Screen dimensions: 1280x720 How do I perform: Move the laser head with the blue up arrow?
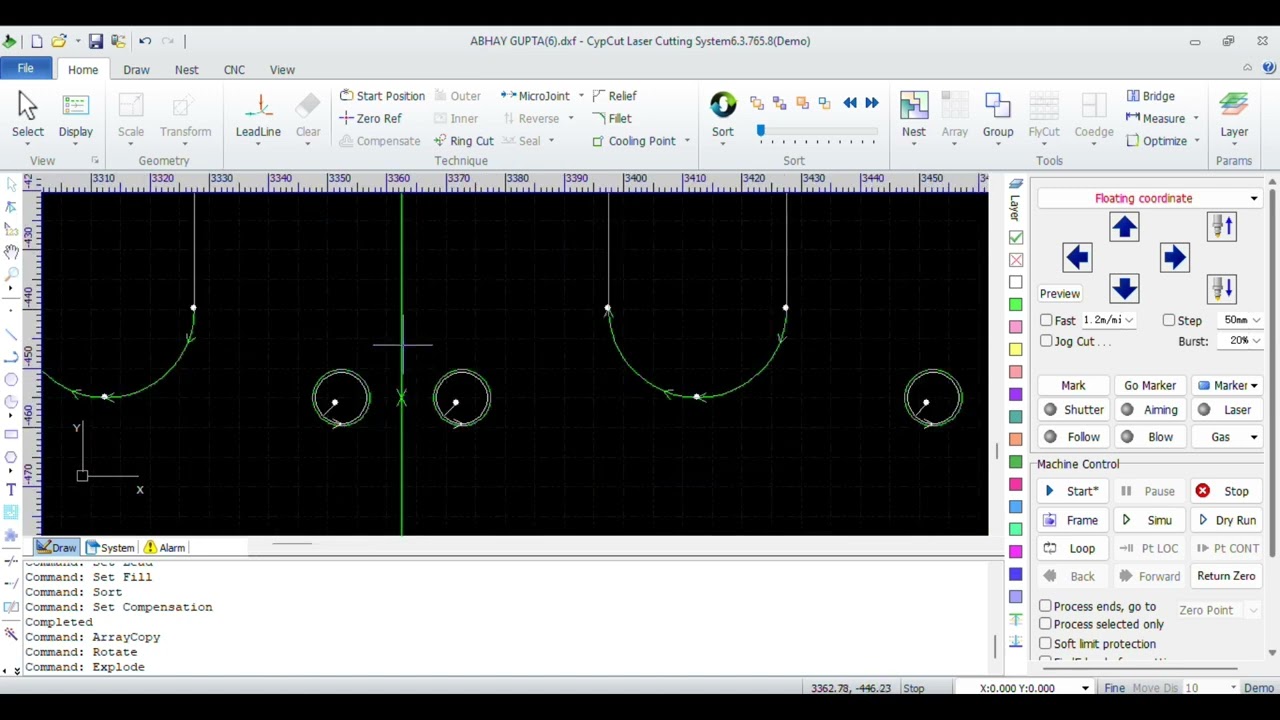click(x=1124, y=228)
